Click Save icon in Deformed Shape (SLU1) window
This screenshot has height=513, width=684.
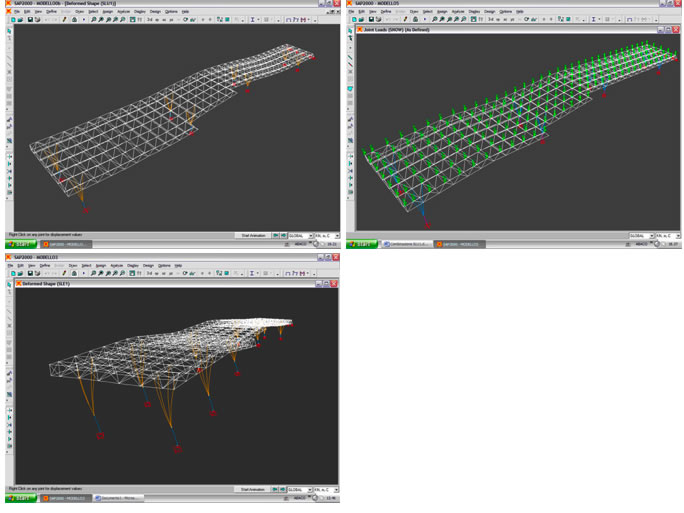point(30,20)
